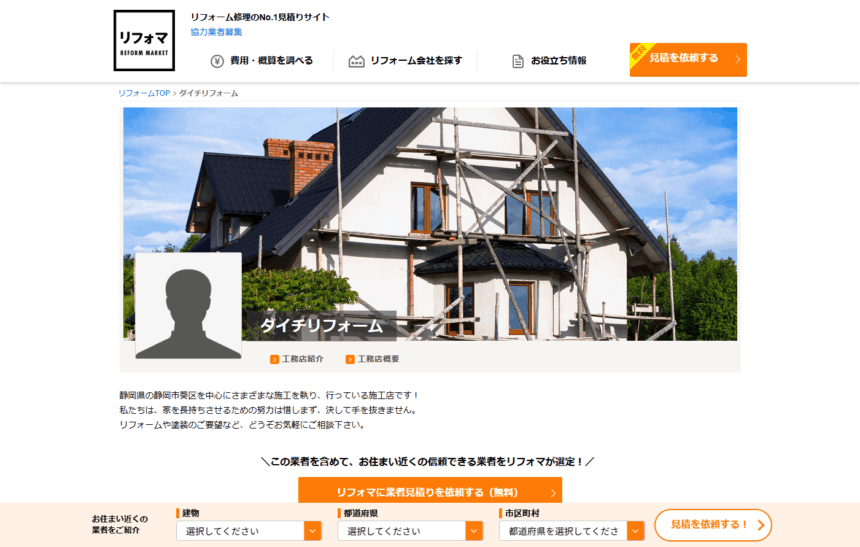Jump to 工務店概要 section link
The width and height of the screenshot is (860, 547).
click(378, 359)
